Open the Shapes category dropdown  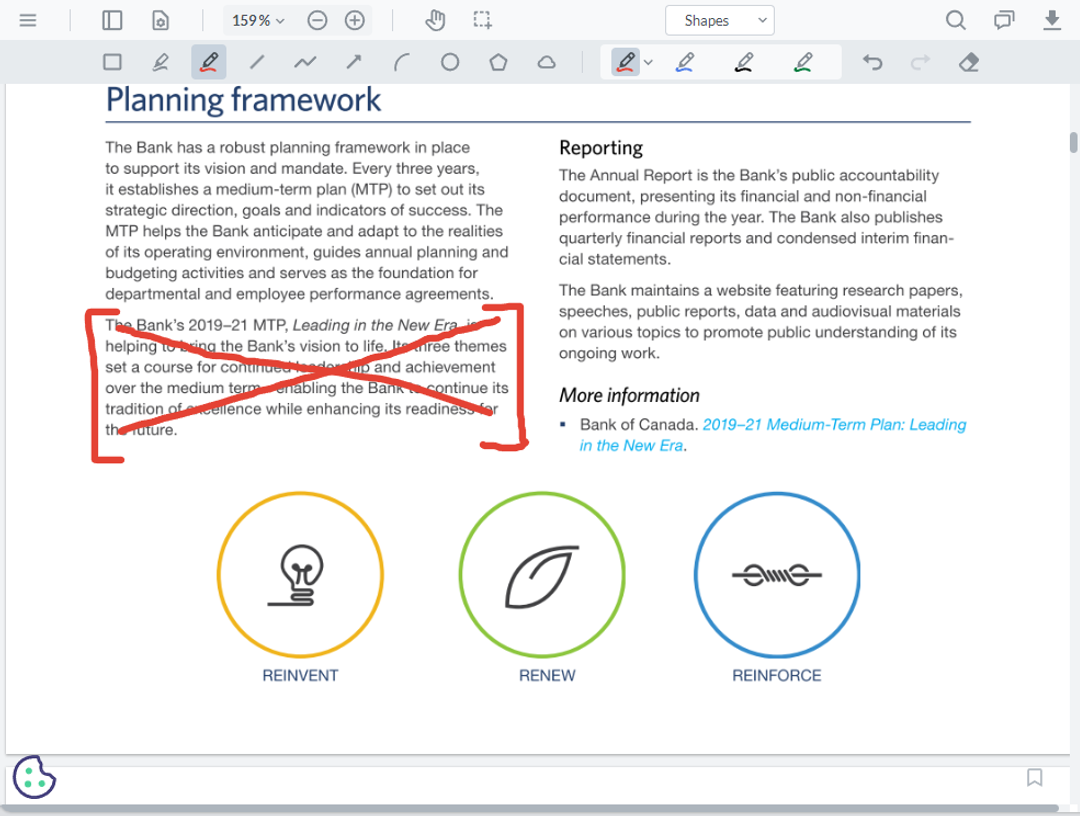(x=720, y=20)
